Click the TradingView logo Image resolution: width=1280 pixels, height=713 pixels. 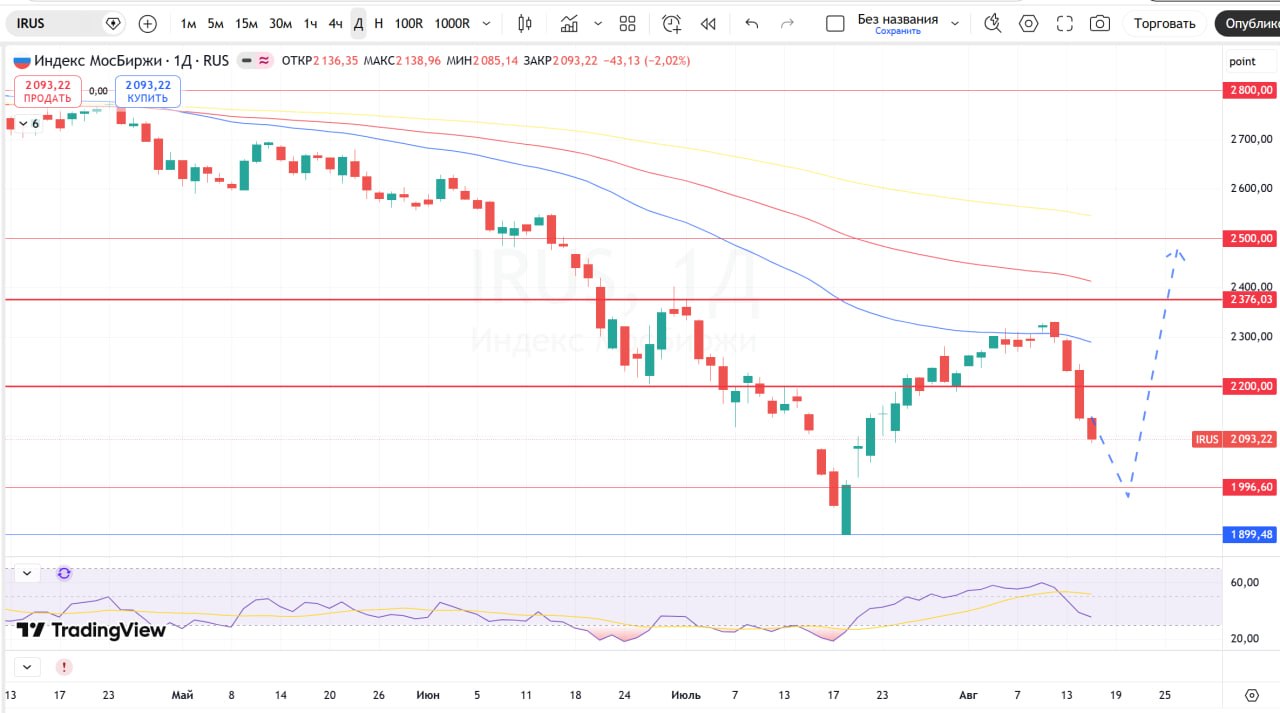point(91,630)
